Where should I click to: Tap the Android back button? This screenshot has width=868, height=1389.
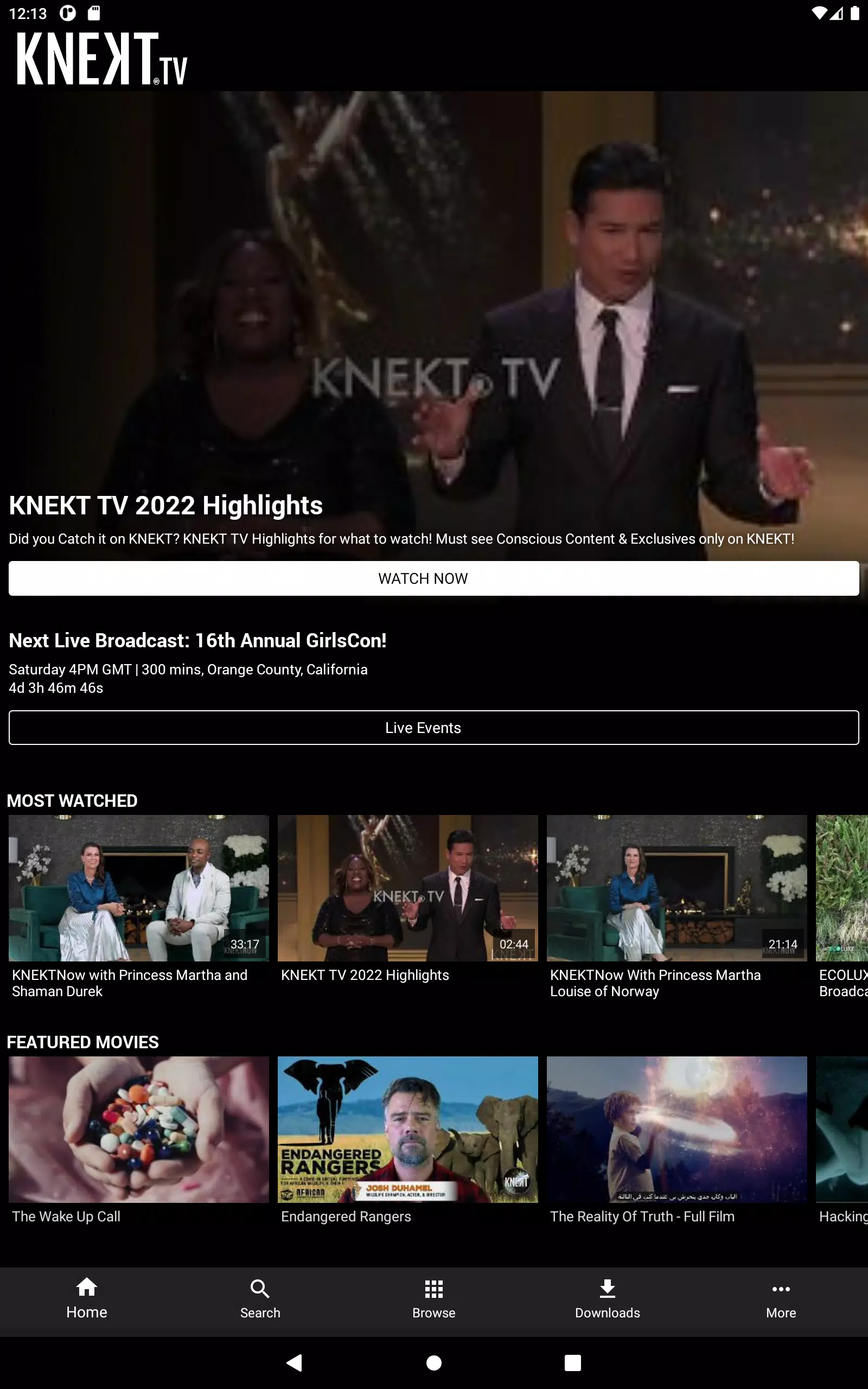[295, 1362]
